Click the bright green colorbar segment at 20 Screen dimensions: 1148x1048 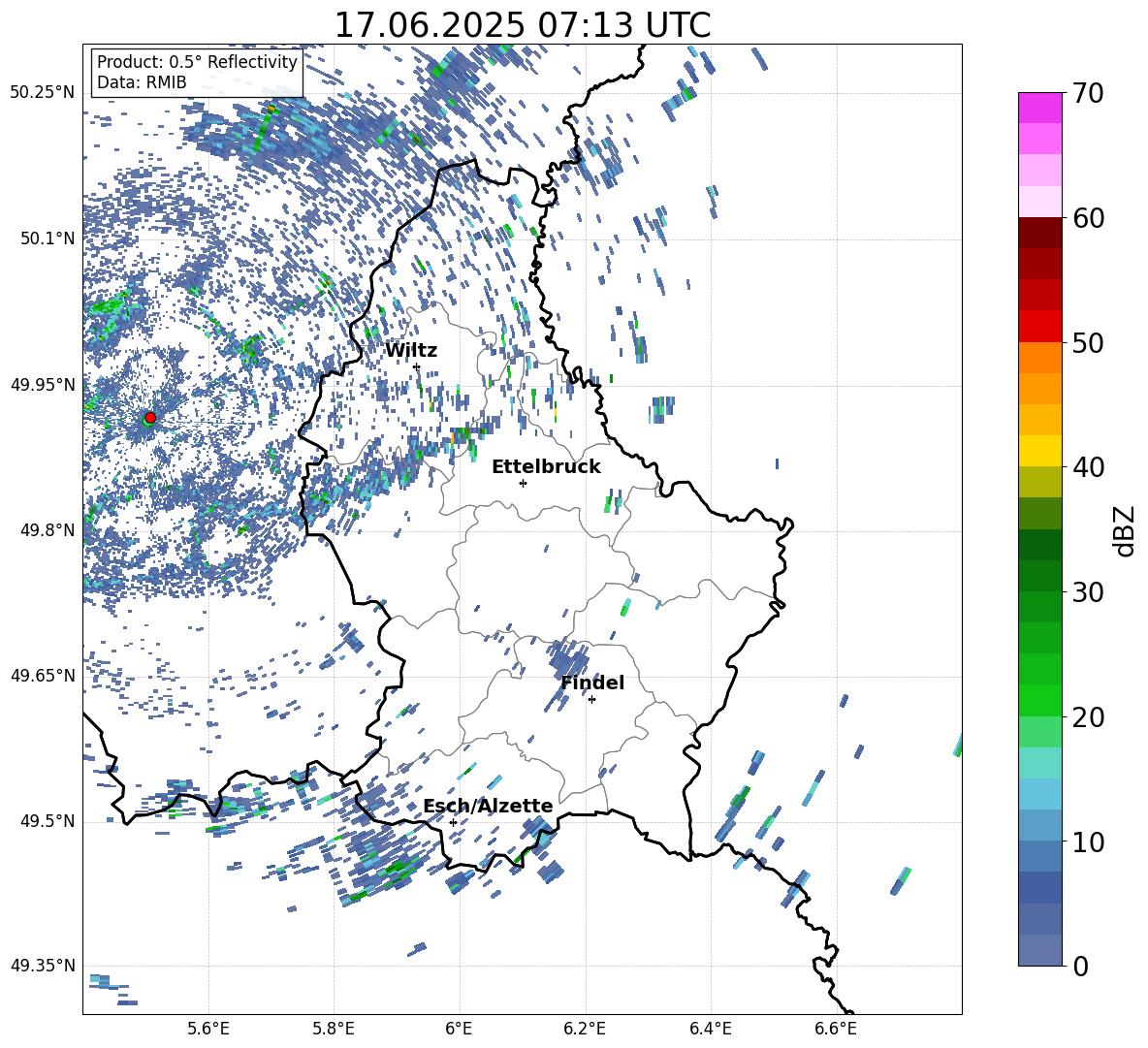click(x=1040, y=701)
